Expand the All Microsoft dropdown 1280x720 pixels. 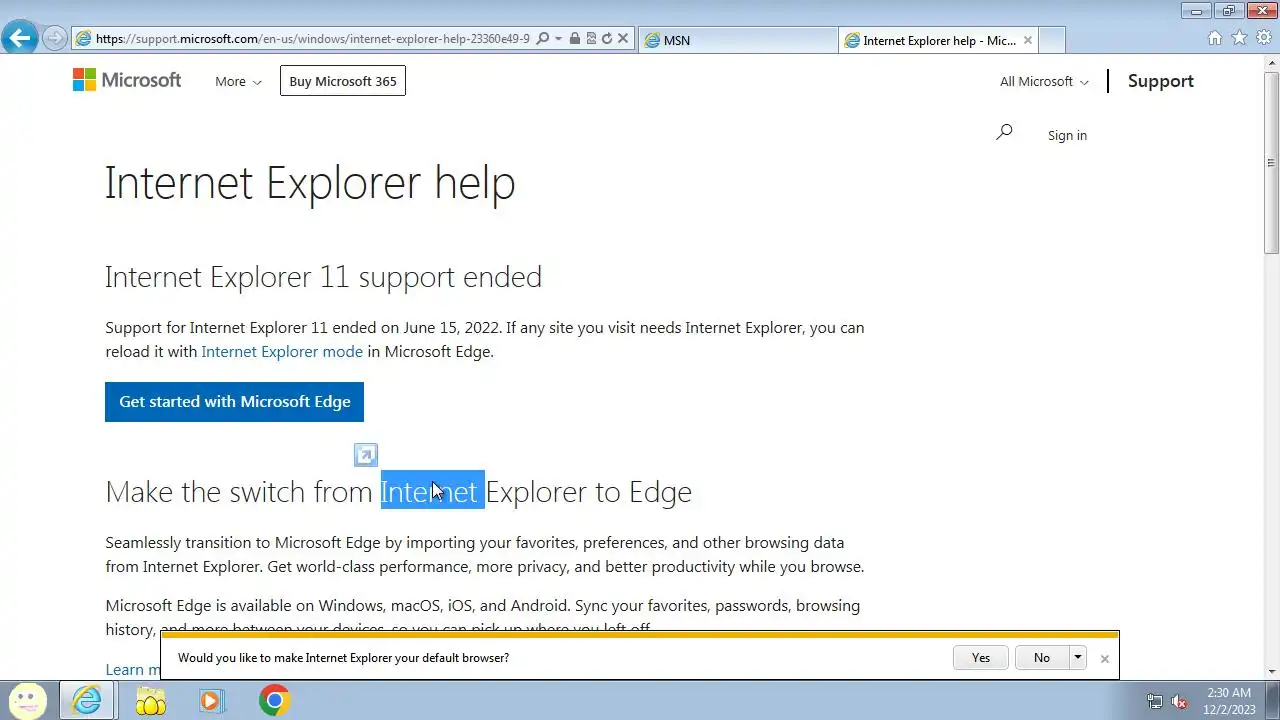tap(1044, 81)
